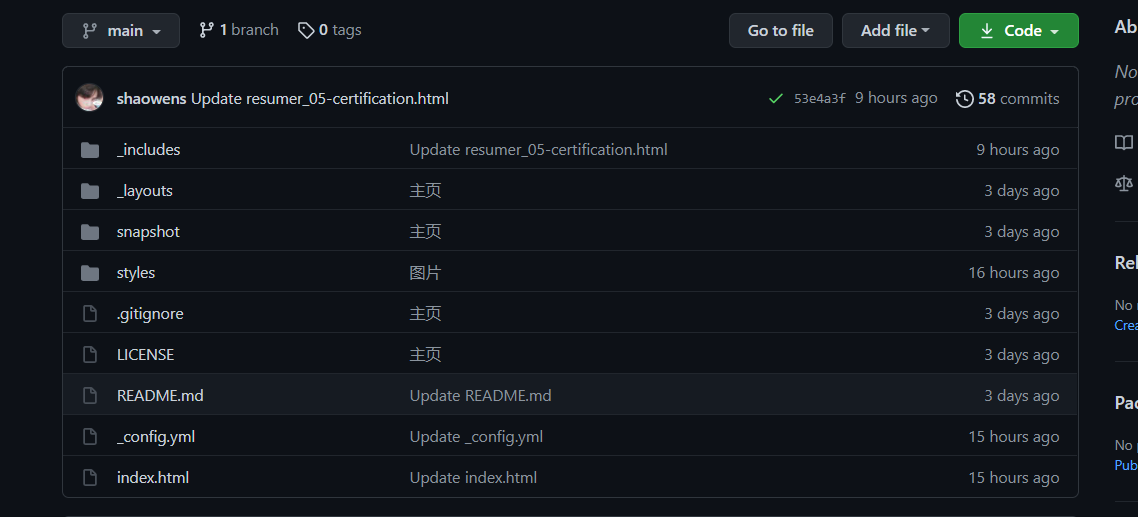Screen dimensions: 1138x517
Task: Click the 9 hours ago commit timestamp in header
Action: tap(896, 98)
